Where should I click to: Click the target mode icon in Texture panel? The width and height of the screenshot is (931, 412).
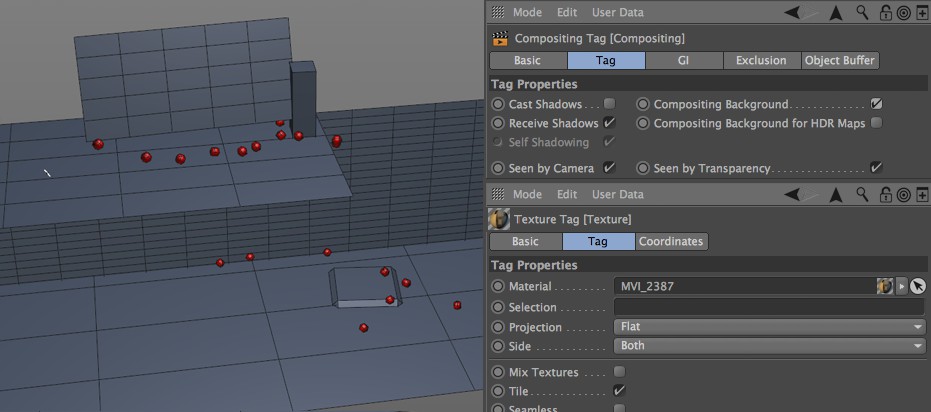click(904, 194)
